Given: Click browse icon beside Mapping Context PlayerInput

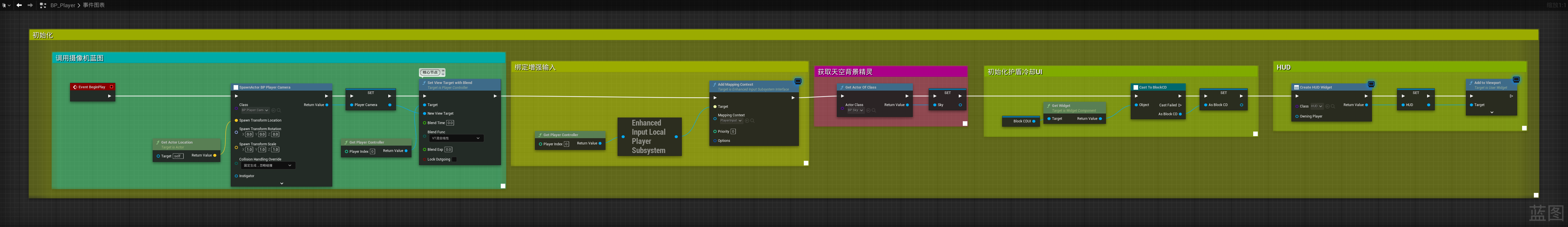Looking at the screenshot, I should [x=747, y=120].
